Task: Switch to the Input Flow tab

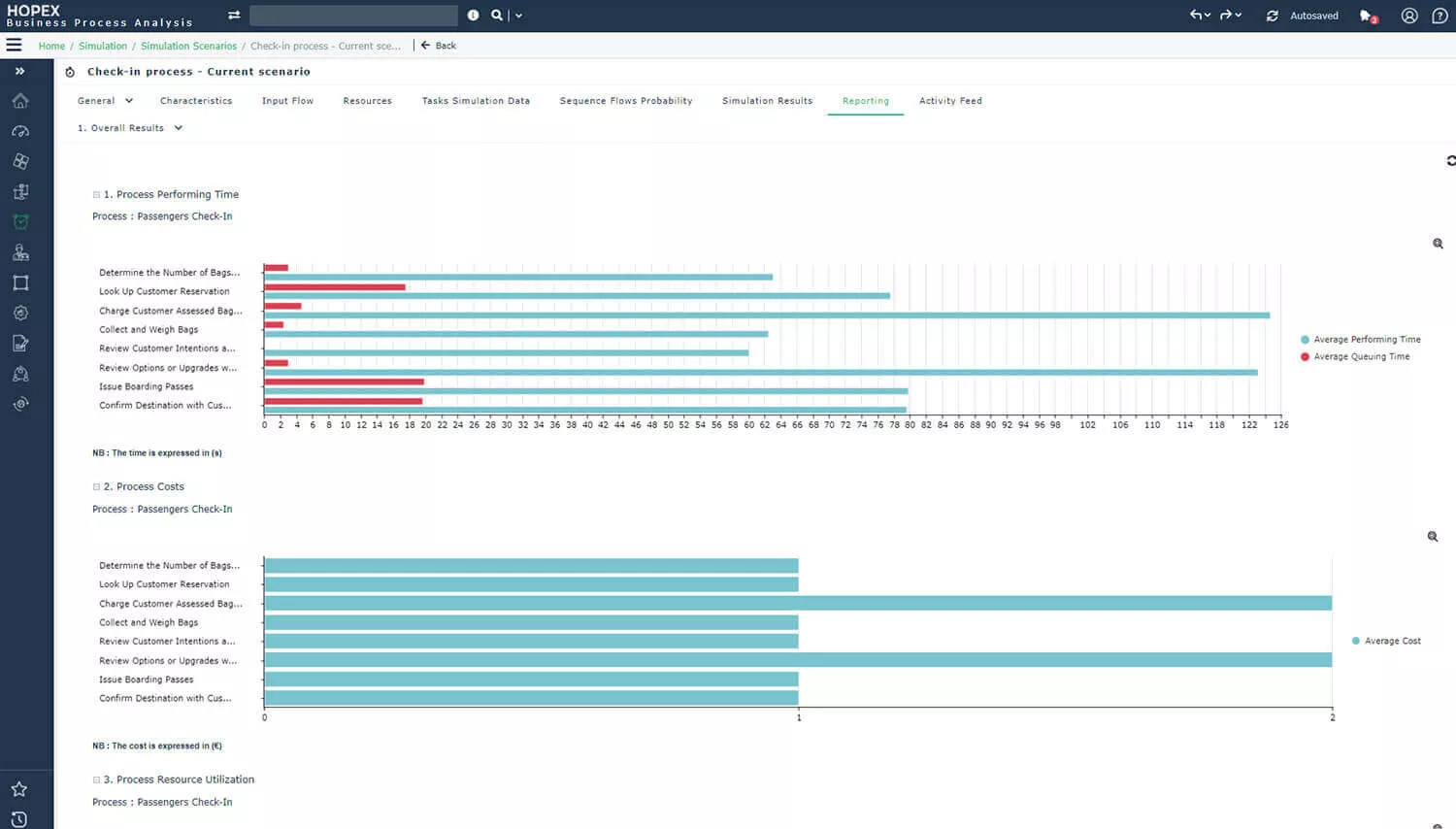Action: (287, 101)
